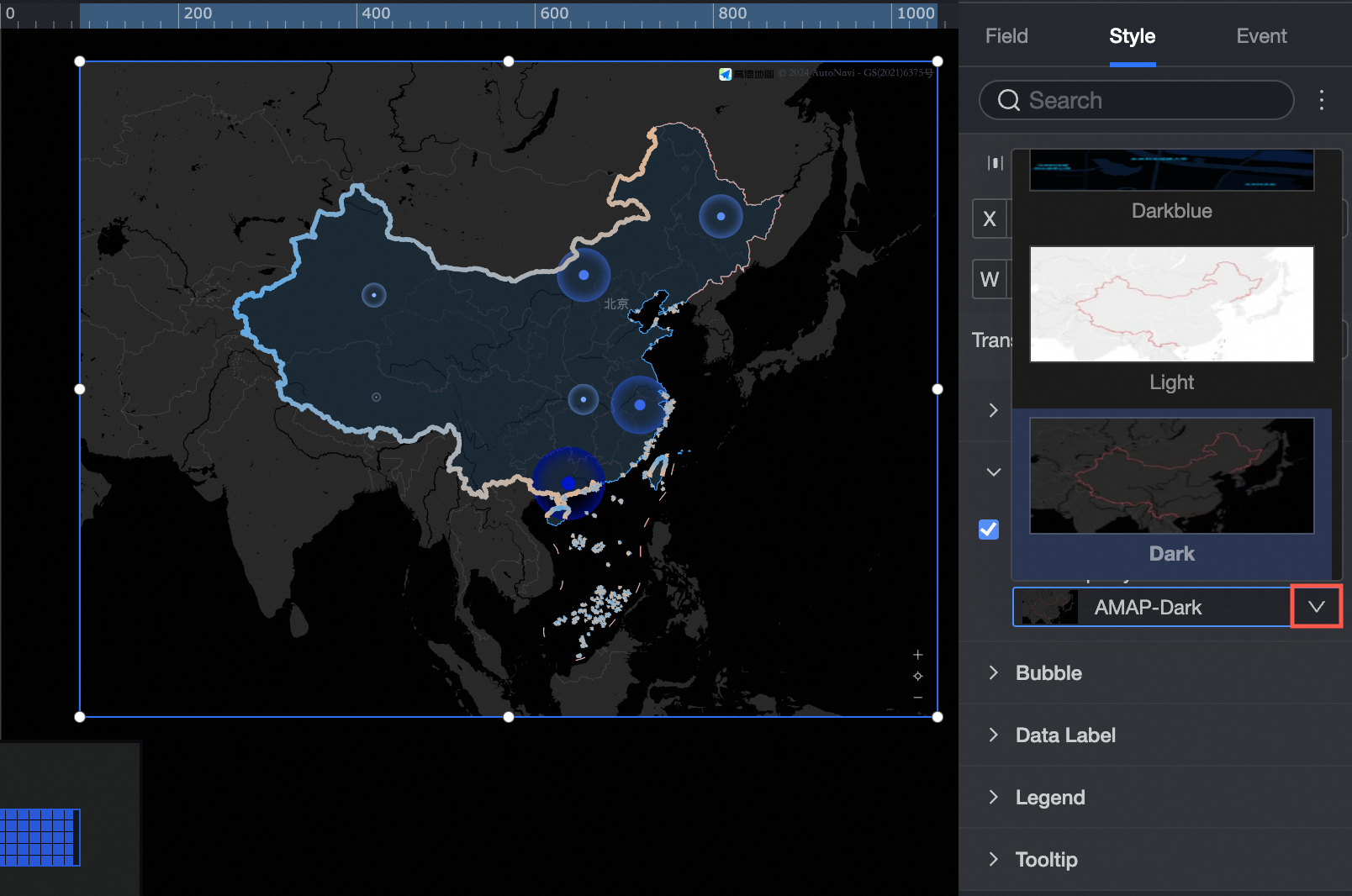Open the AMAP-Dark dropdown arrow
1352x896 pixels.
1317,607
